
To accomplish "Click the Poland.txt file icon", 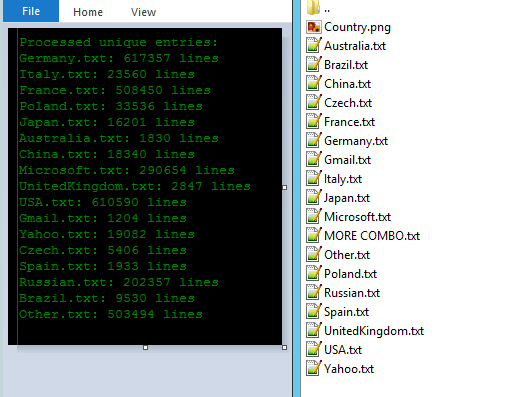I will pos(313,274).
